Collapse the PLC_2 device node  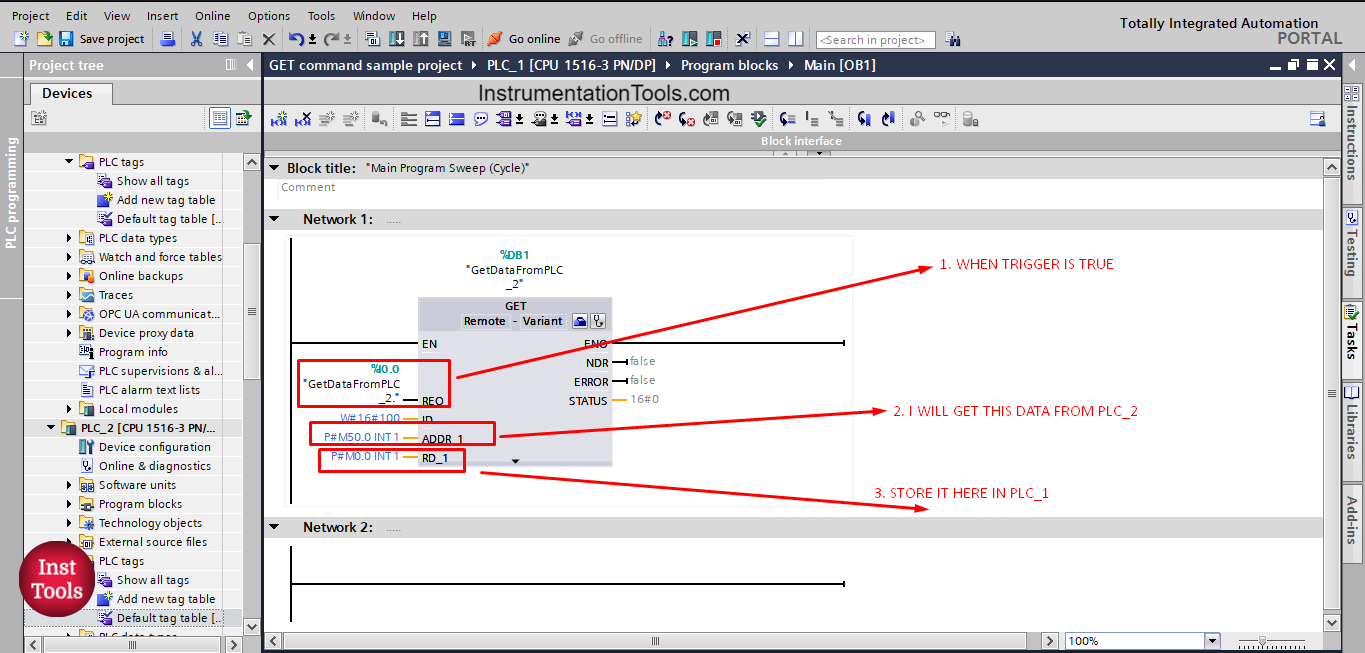(51, 428)
